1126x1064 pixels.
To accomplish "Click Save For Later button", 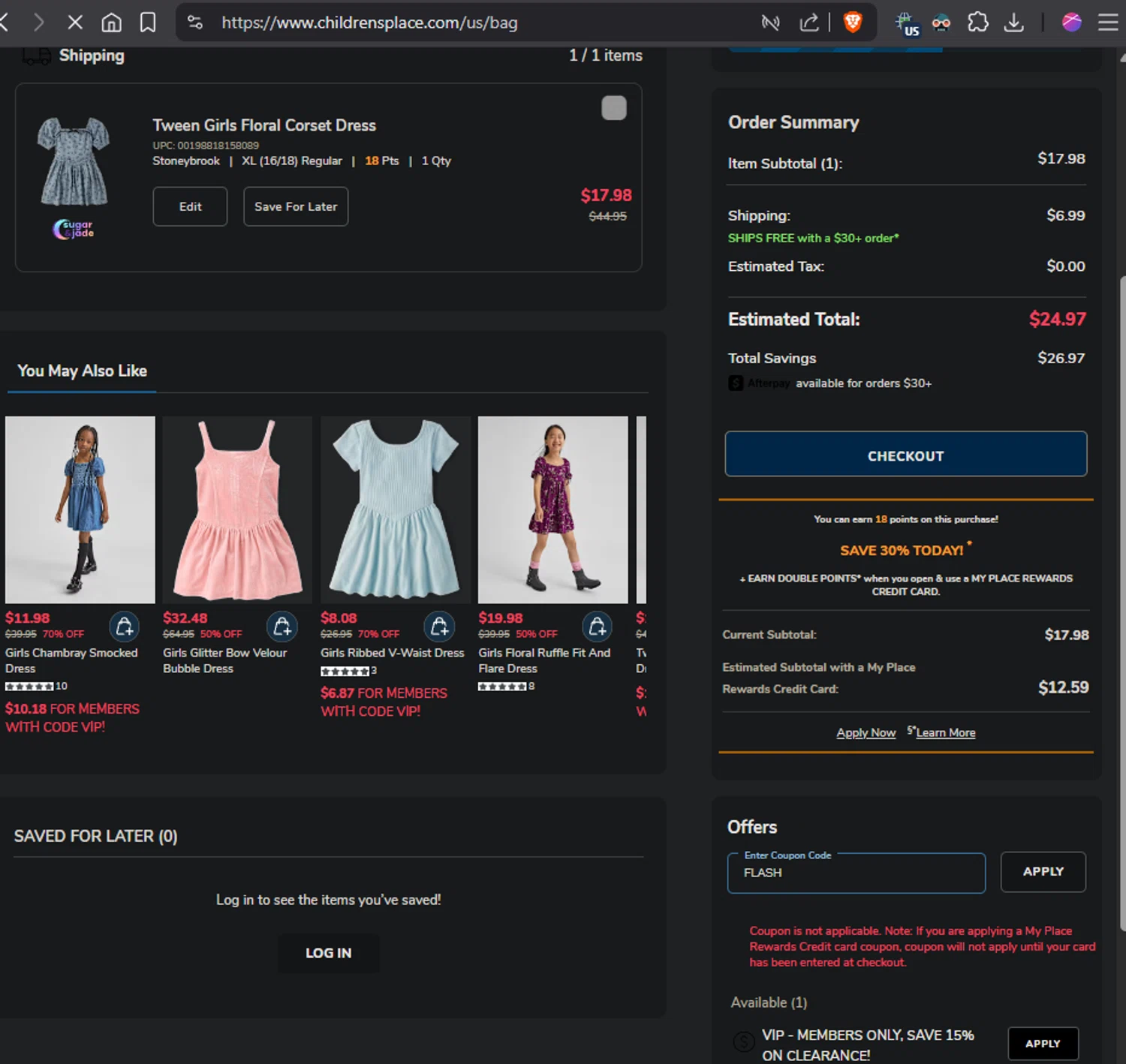I will point(296,206).
